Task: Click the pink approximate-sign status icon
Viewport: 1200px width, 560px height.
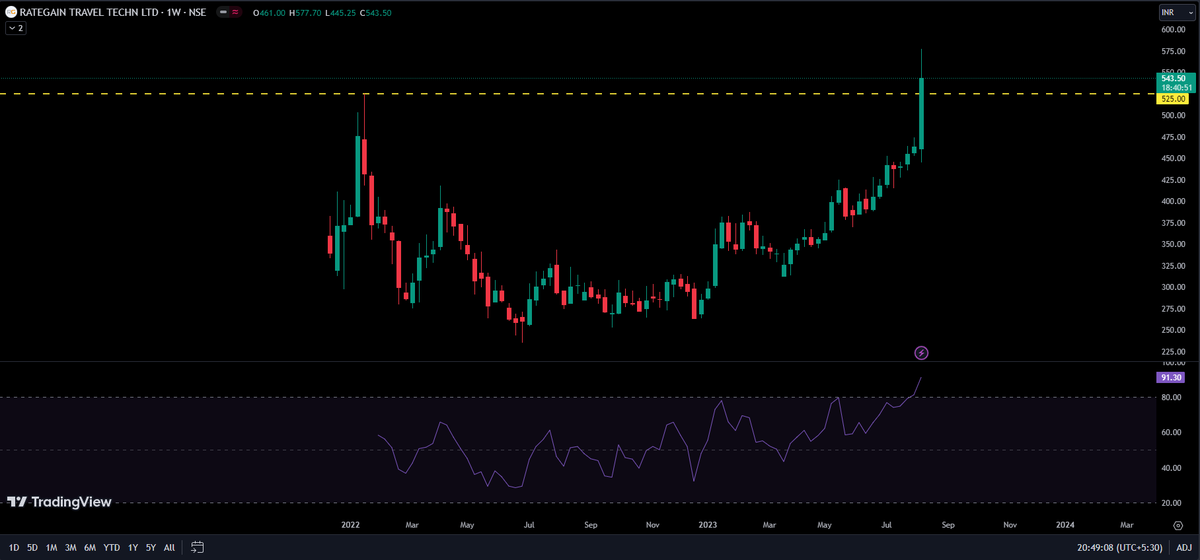Action: [235, 13]
